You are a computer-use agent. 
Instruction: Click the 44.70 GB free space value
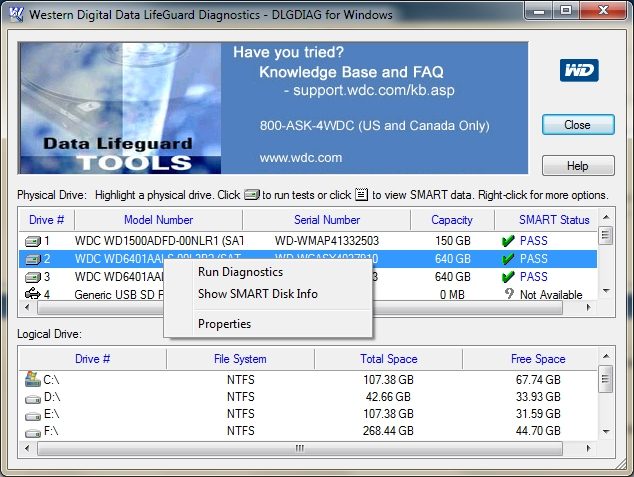click(x=538, y=431)
